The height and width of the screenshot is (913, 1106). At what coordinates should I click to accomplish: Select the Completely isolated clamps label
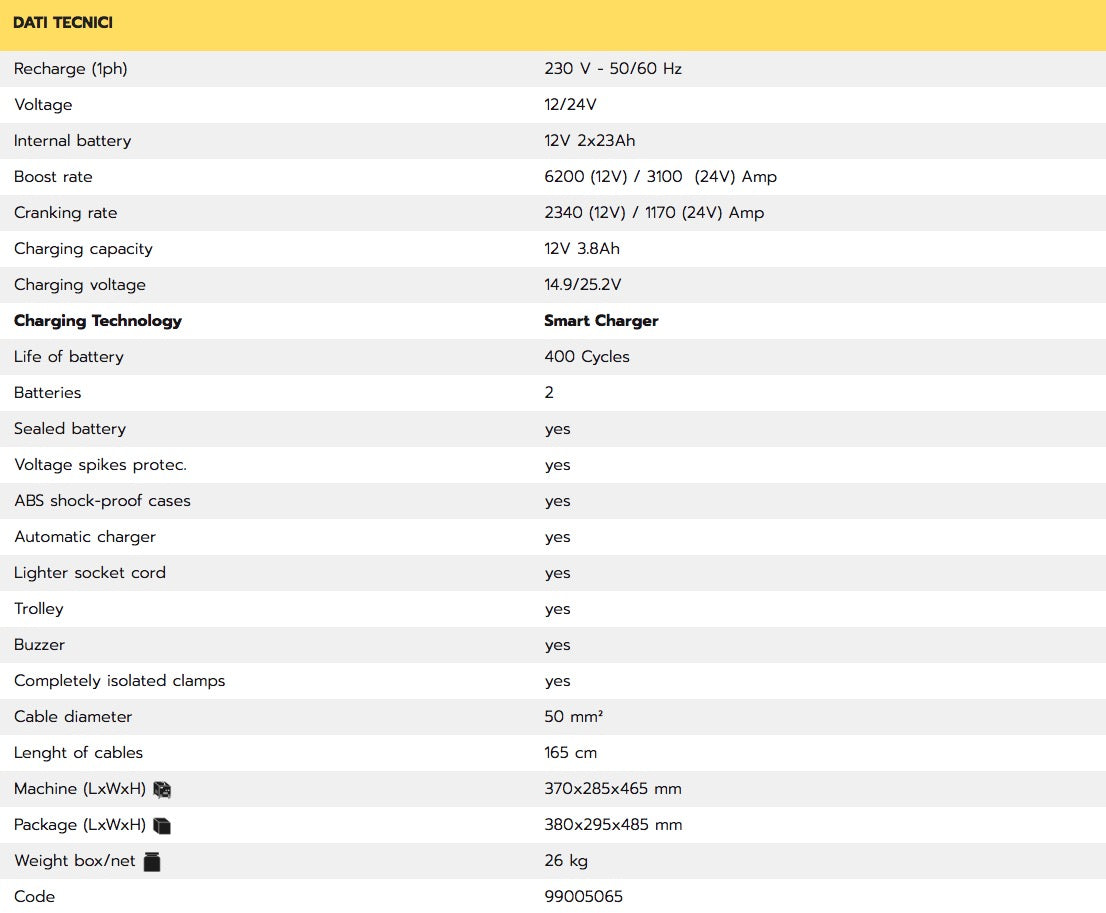click(x=119, y=681)
